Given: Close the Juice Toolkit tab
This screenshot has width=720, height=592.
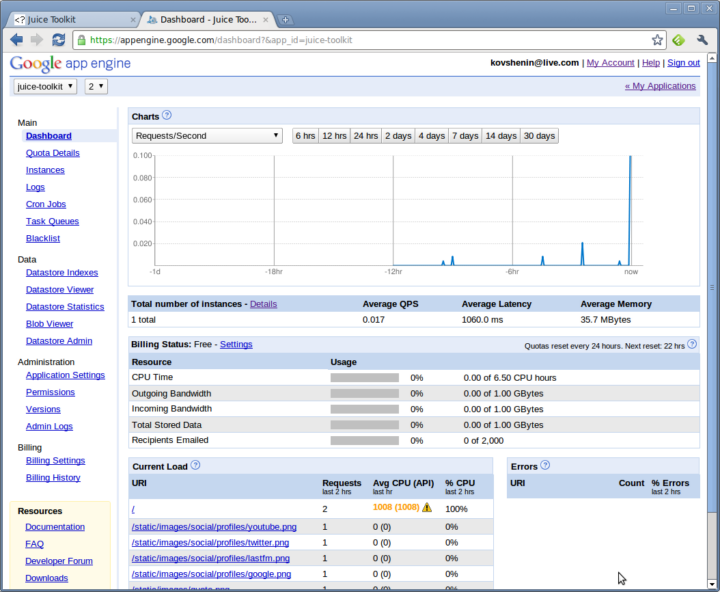Looking at the screenshot, I should click(x=133, y=20).
